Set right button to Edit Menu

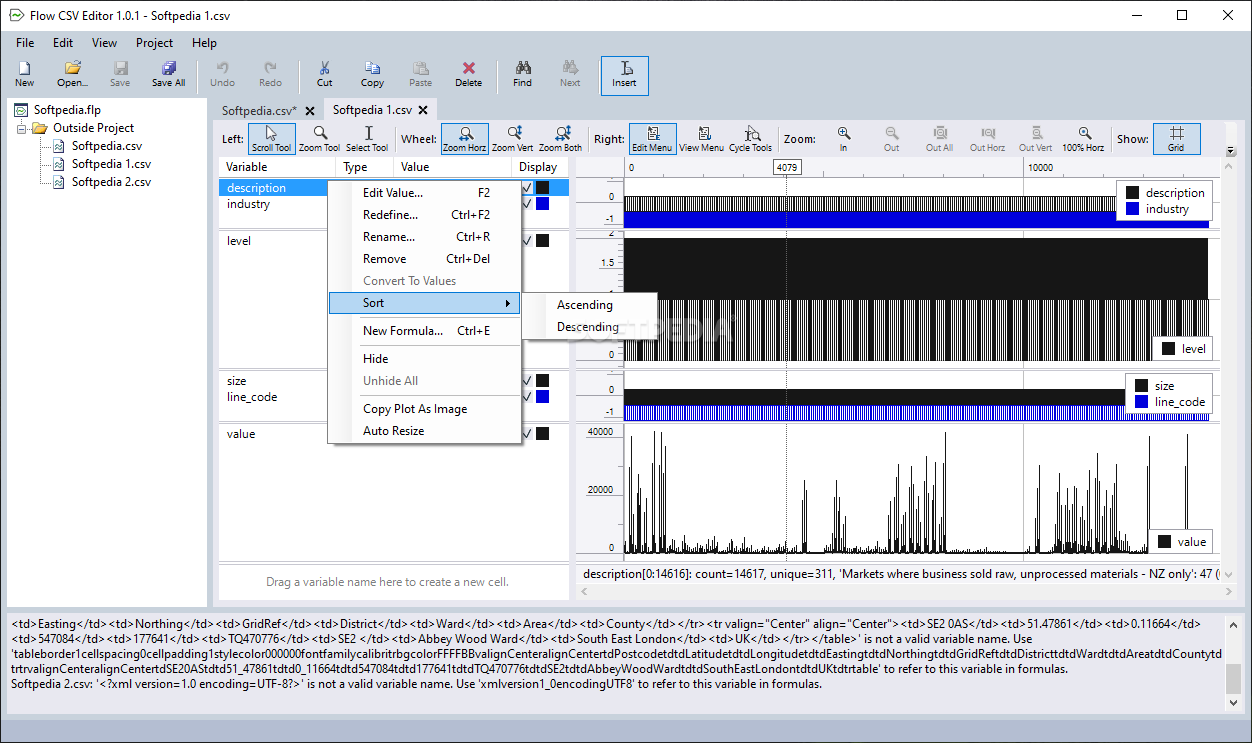[653, 139]
